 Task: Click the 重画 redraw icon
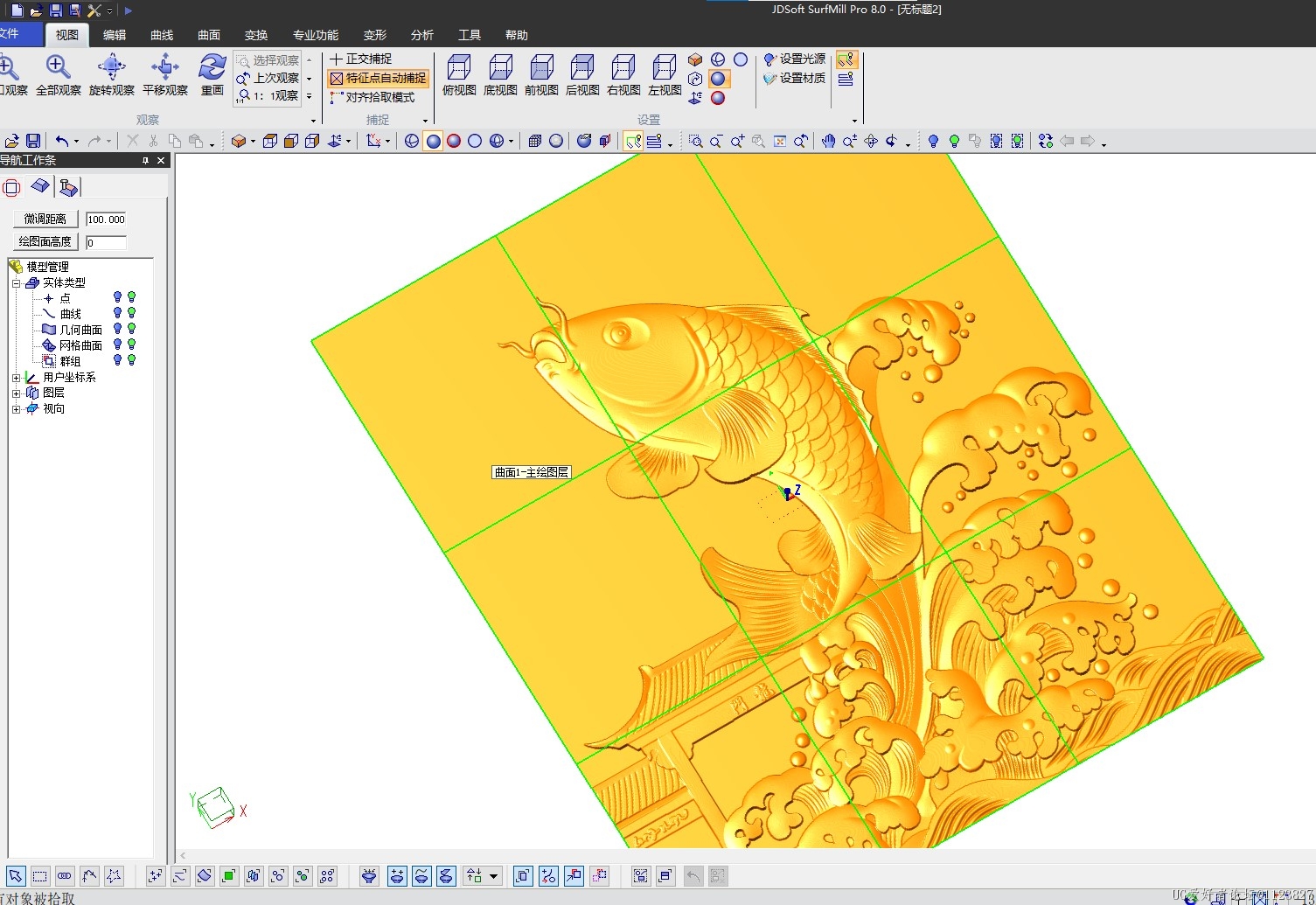point(212,66)
